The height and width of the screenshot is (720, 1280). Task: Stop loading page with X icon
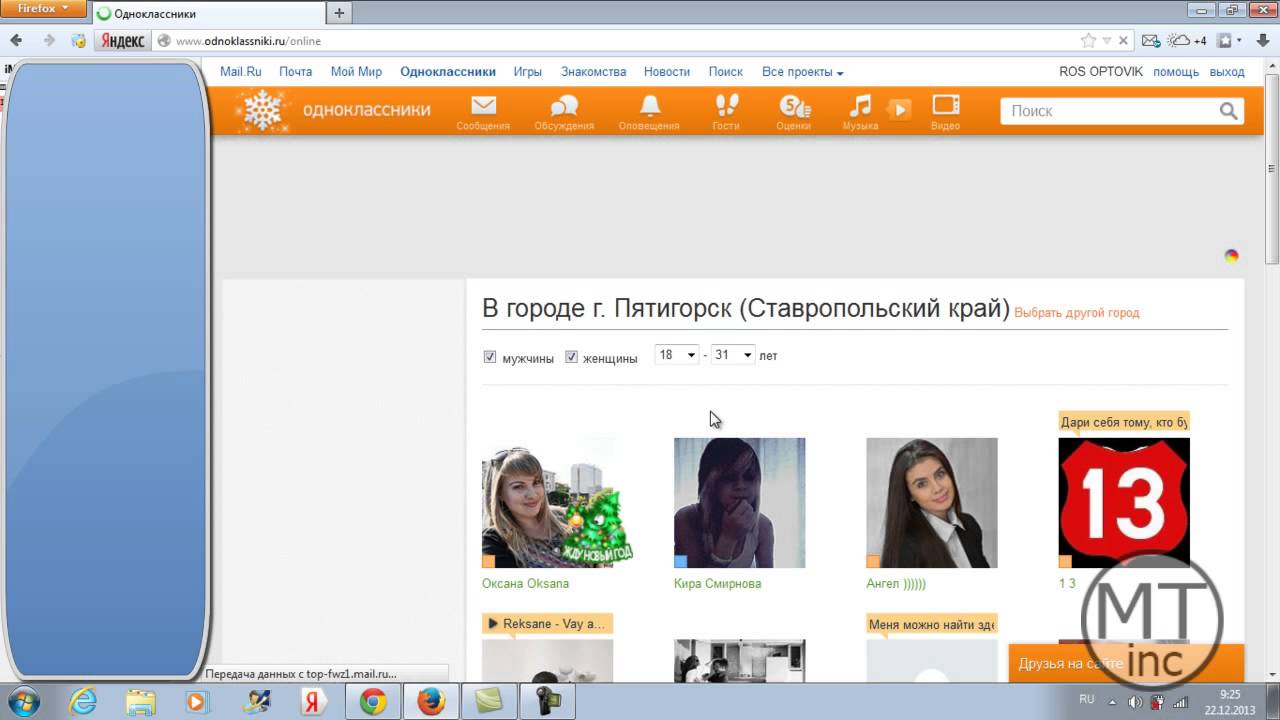tap(1123, 41)
